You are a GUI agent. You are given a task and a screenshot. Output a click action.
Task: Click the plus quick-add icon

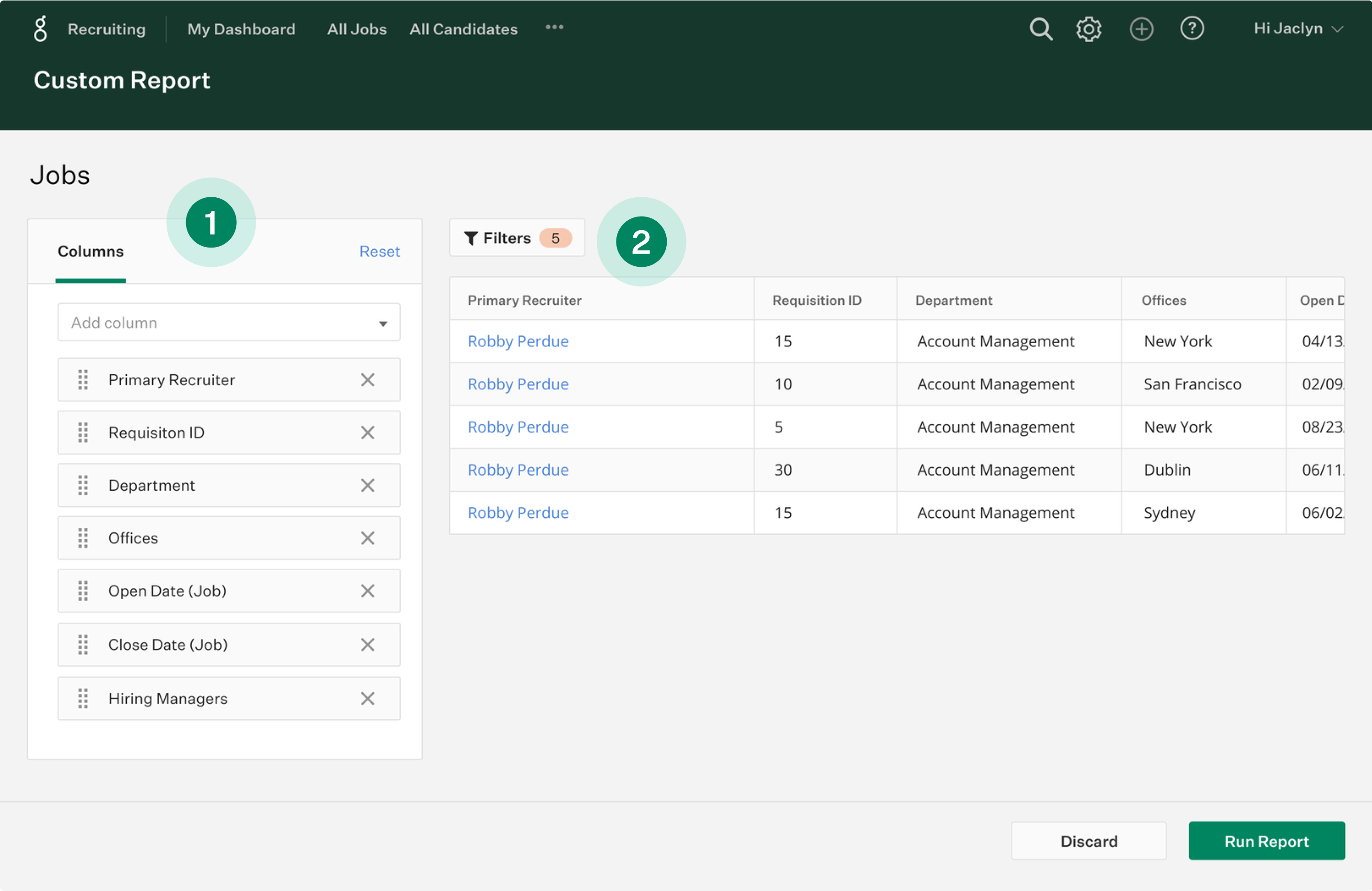(x=1141, y=28)
